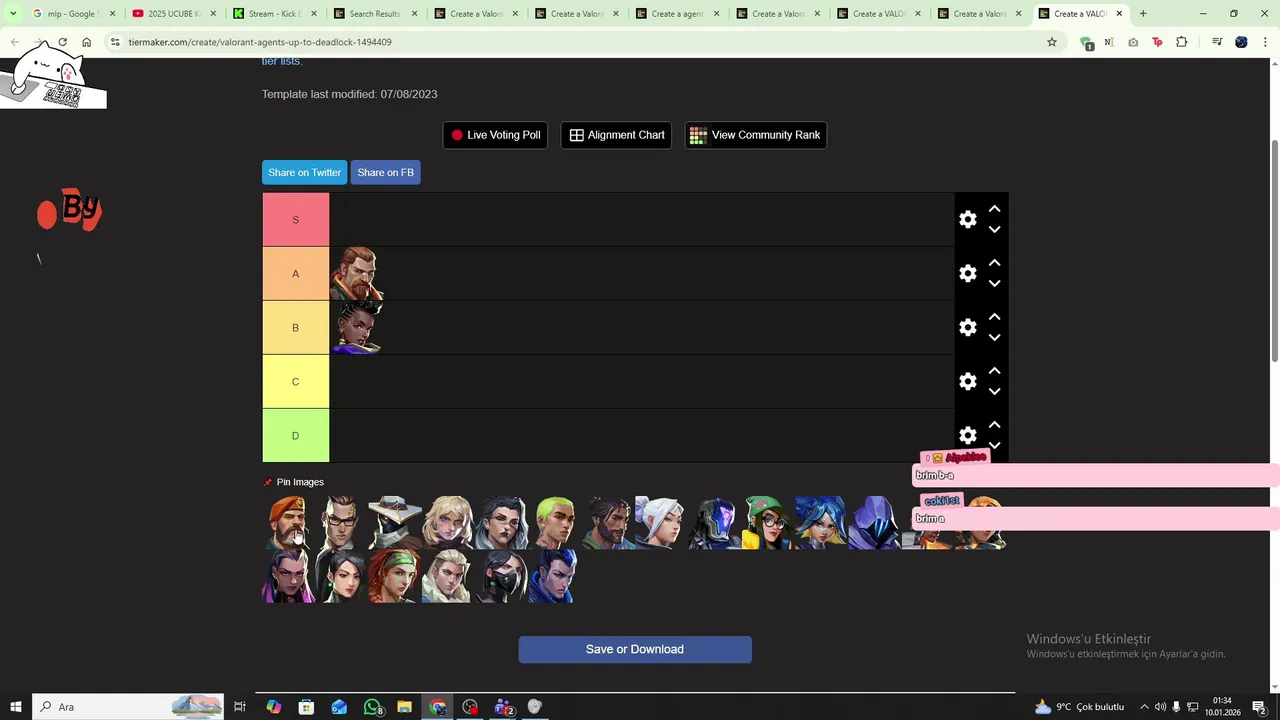The image size is (1280, 720).
Task: Open Chrome profile avatar
Action: (1241, 42)
